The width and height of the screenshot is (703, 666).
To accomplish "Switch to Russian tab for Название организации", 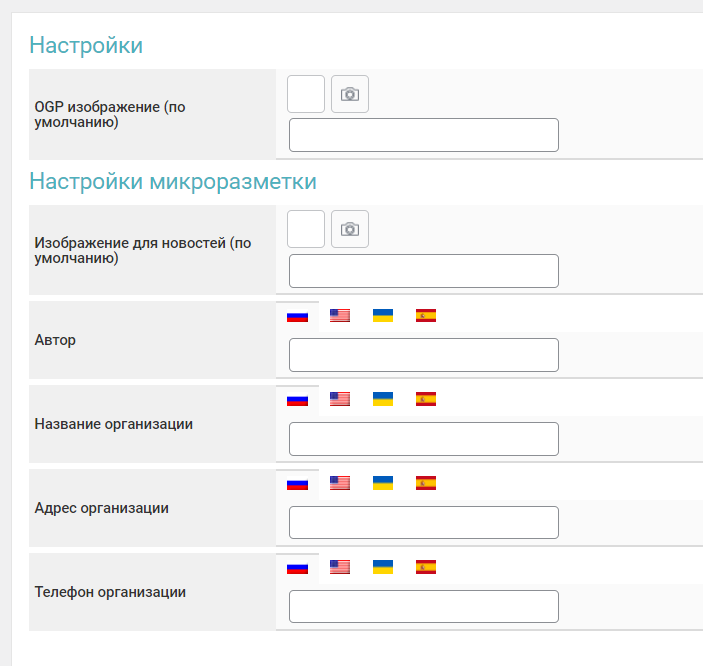I will [x=297, y=400].
